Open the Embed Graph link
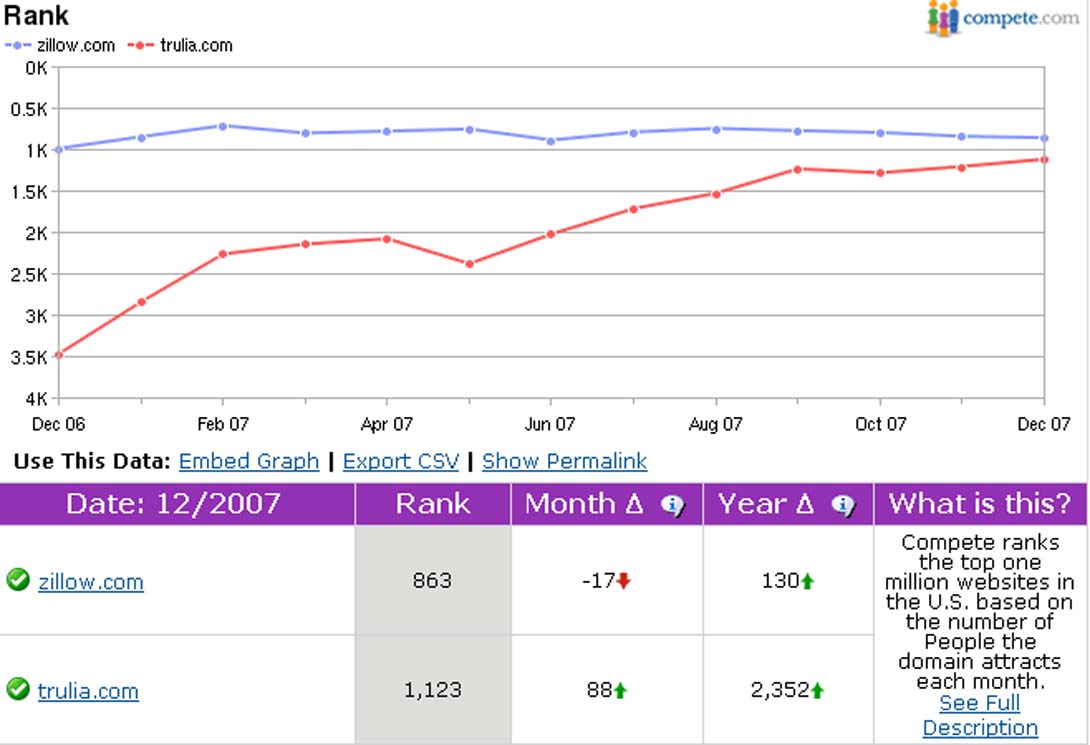1090x745 pixels. [249, 461]
